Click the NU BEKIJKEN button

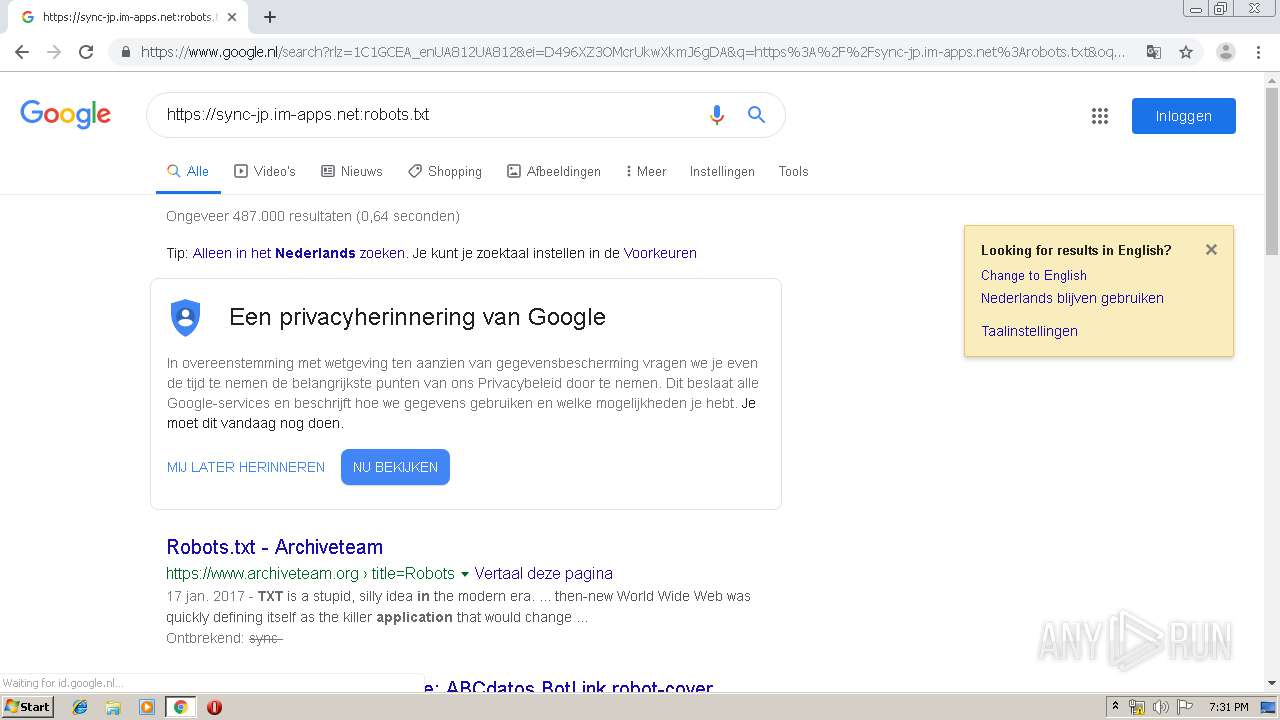pos(395,467)
